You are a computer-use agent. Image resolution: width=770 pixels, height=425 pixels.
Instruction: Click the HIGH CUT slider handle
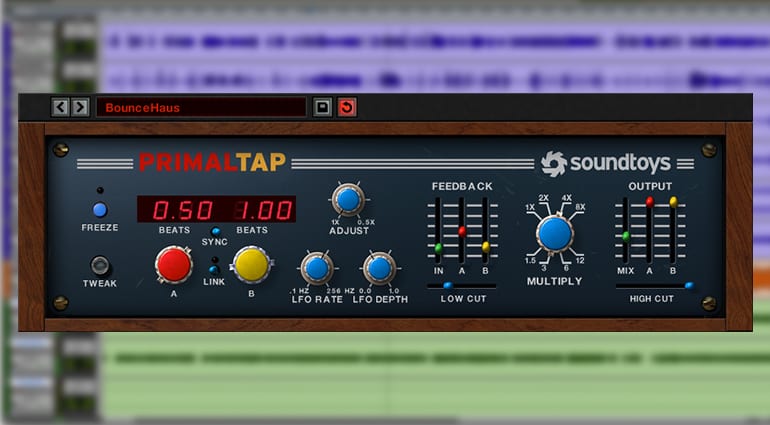689,285
